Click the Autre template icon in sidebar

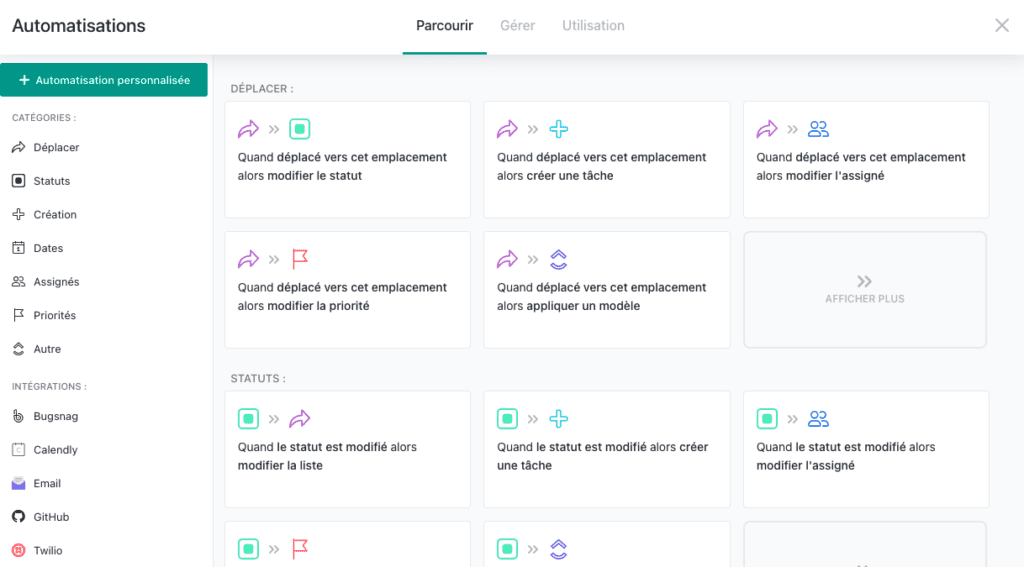click(x=18, y=349)
